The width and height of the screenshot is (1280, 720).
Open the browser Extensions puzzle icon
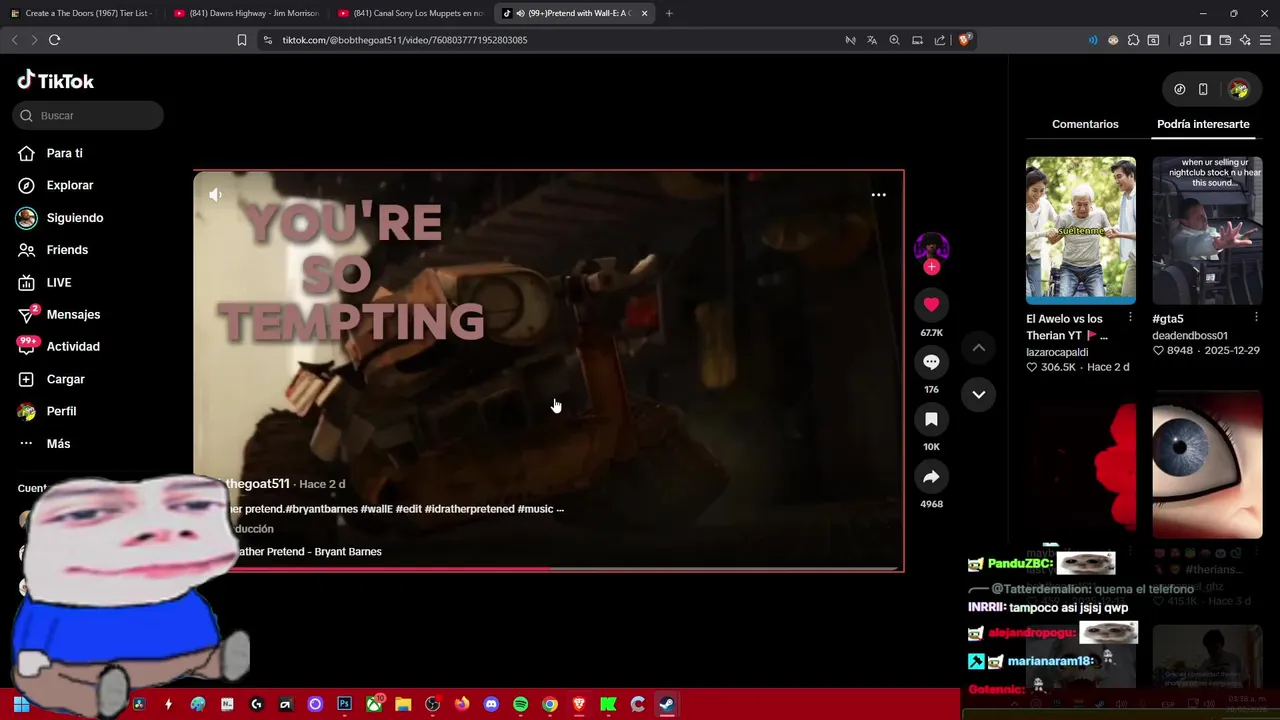pos(1133,40)
